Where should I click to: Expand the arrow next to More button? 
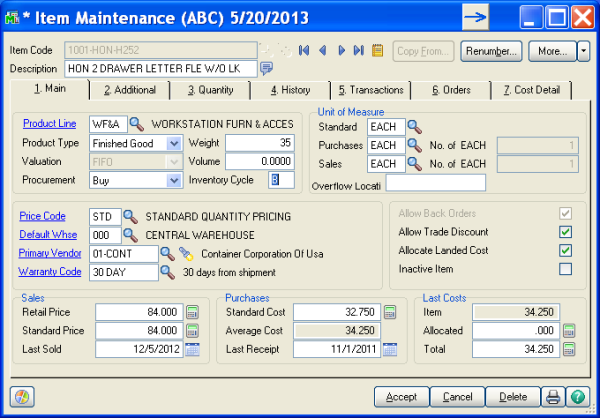click(584, 49)
